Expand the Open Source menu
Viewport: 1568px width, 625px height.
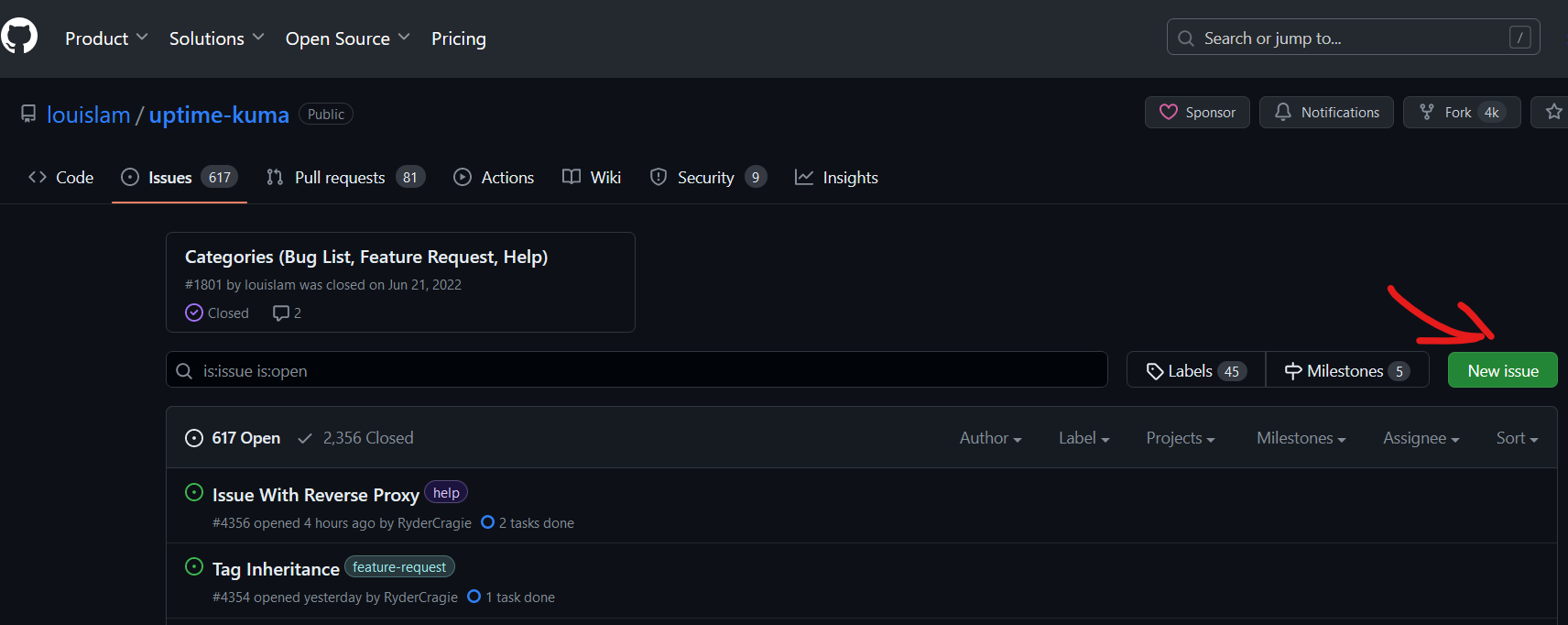pyautogui.click(x=348, y=38)
